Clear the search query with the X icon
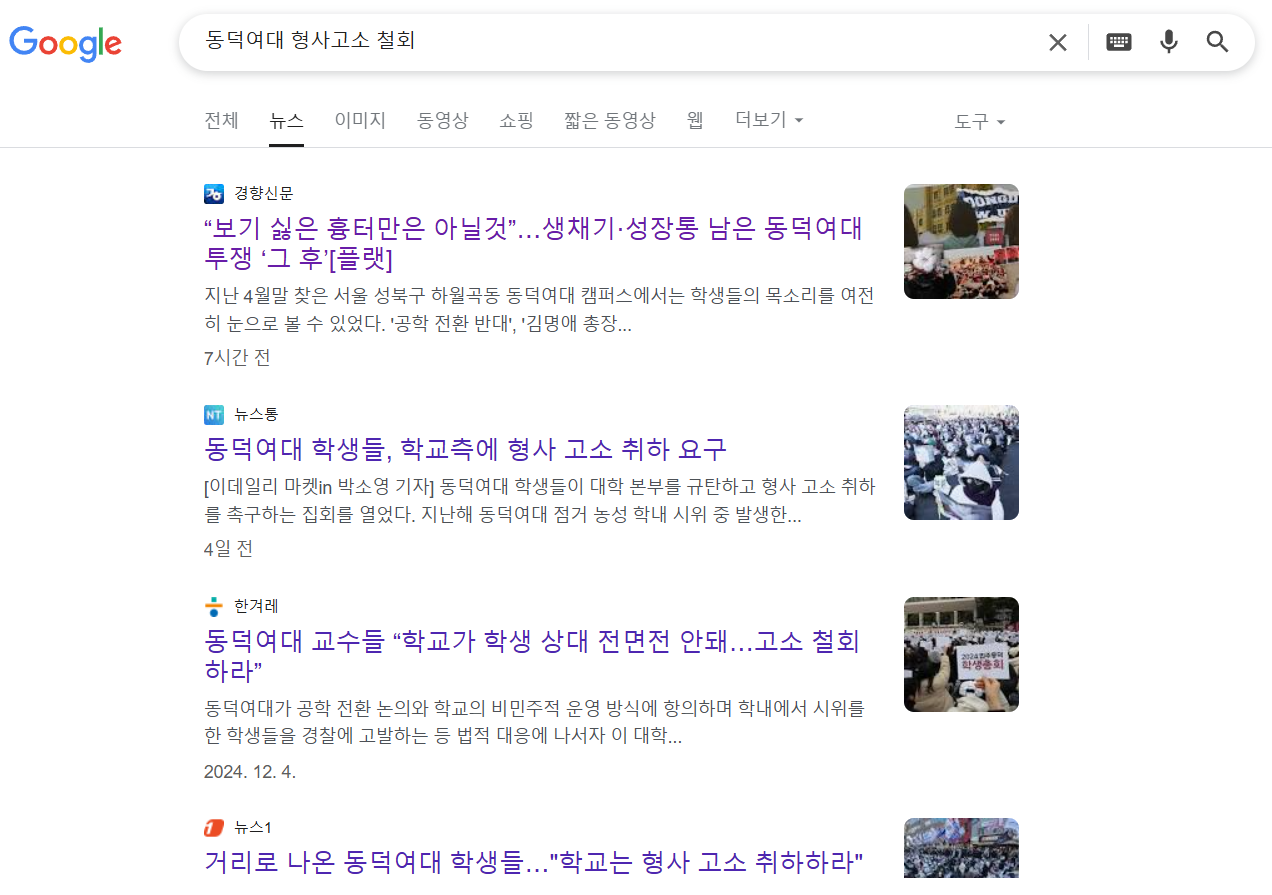Viewport: 1272px width, 895px height. (x=1057, y=42)
